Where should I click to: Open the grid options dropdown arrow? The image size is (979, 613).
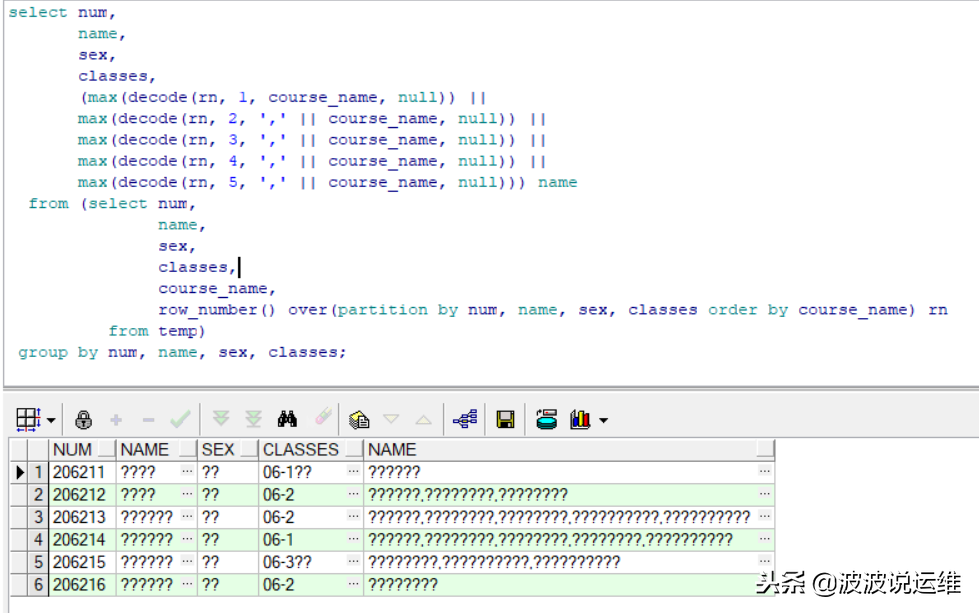coord(49,419)
